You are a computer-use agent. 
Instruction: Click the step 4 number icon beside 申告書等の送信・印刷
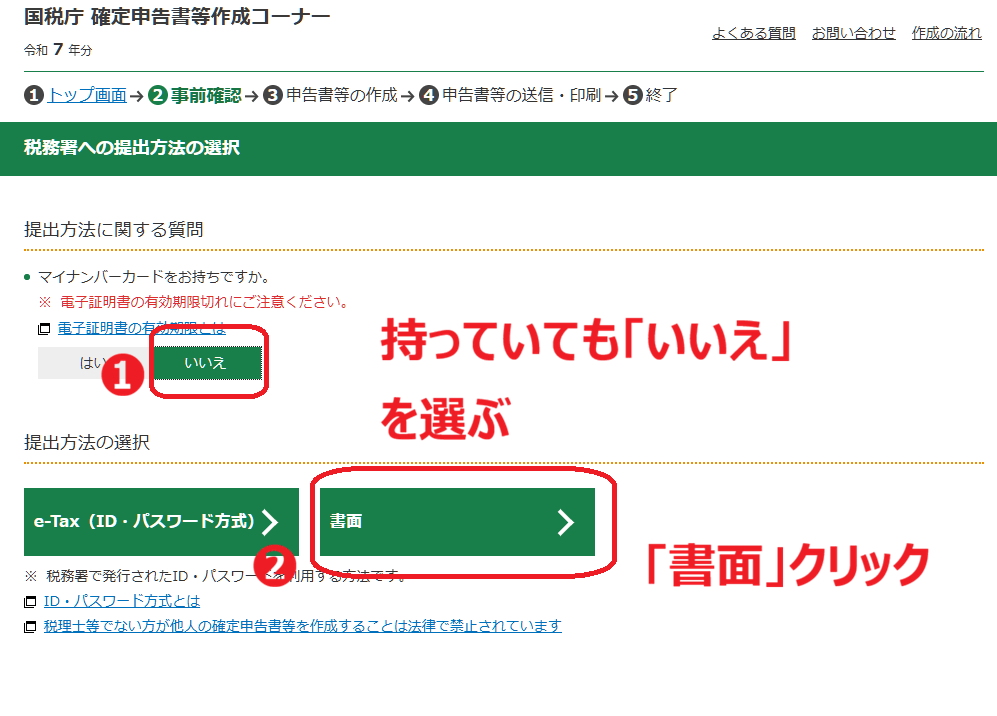point(429,96)
